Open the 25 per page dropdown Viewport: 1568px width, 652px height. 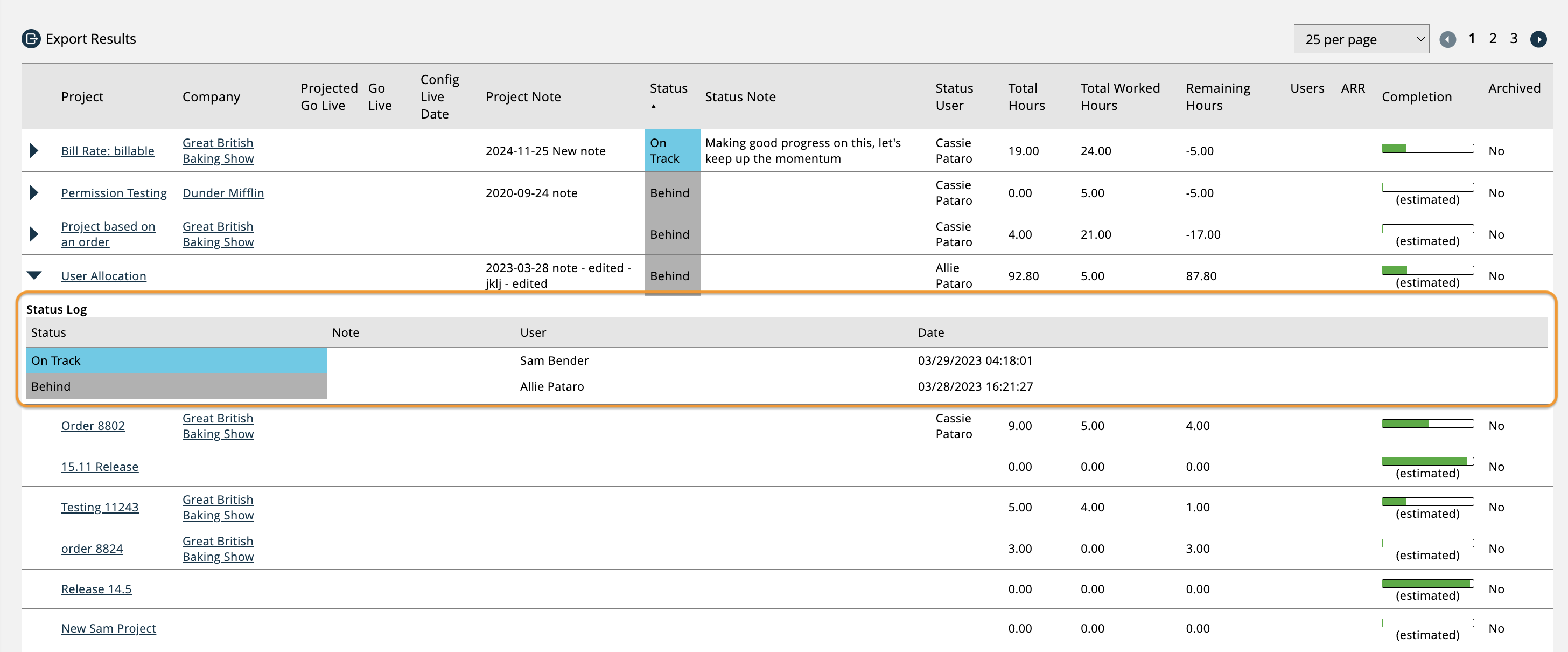click(1361, 40)
